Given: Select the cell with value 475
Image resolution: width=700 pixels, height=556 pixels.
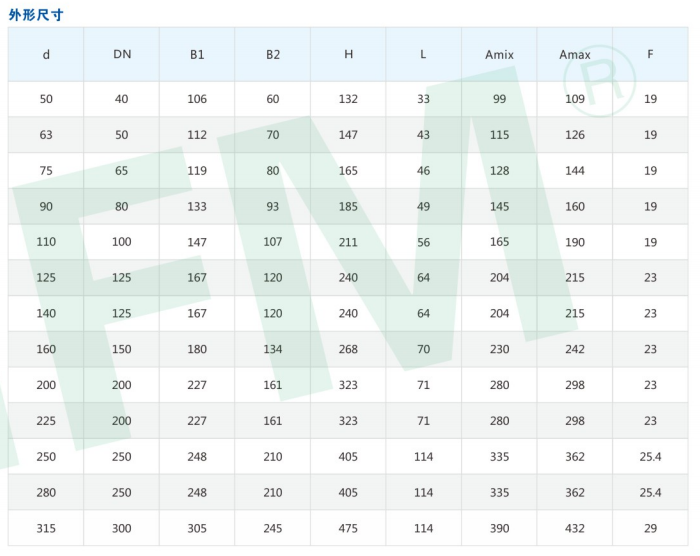Looking at the screenshot, I should 348,528.
